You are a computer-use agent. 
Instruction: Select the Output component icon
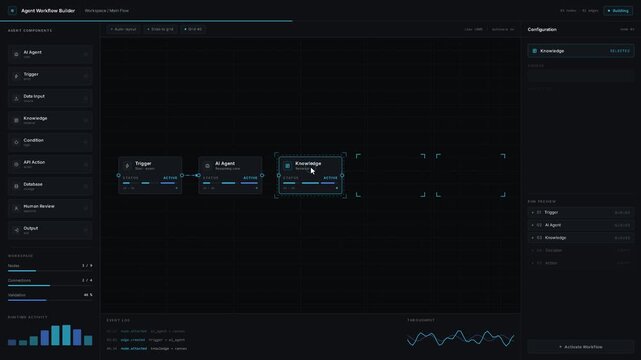point(16,230)
